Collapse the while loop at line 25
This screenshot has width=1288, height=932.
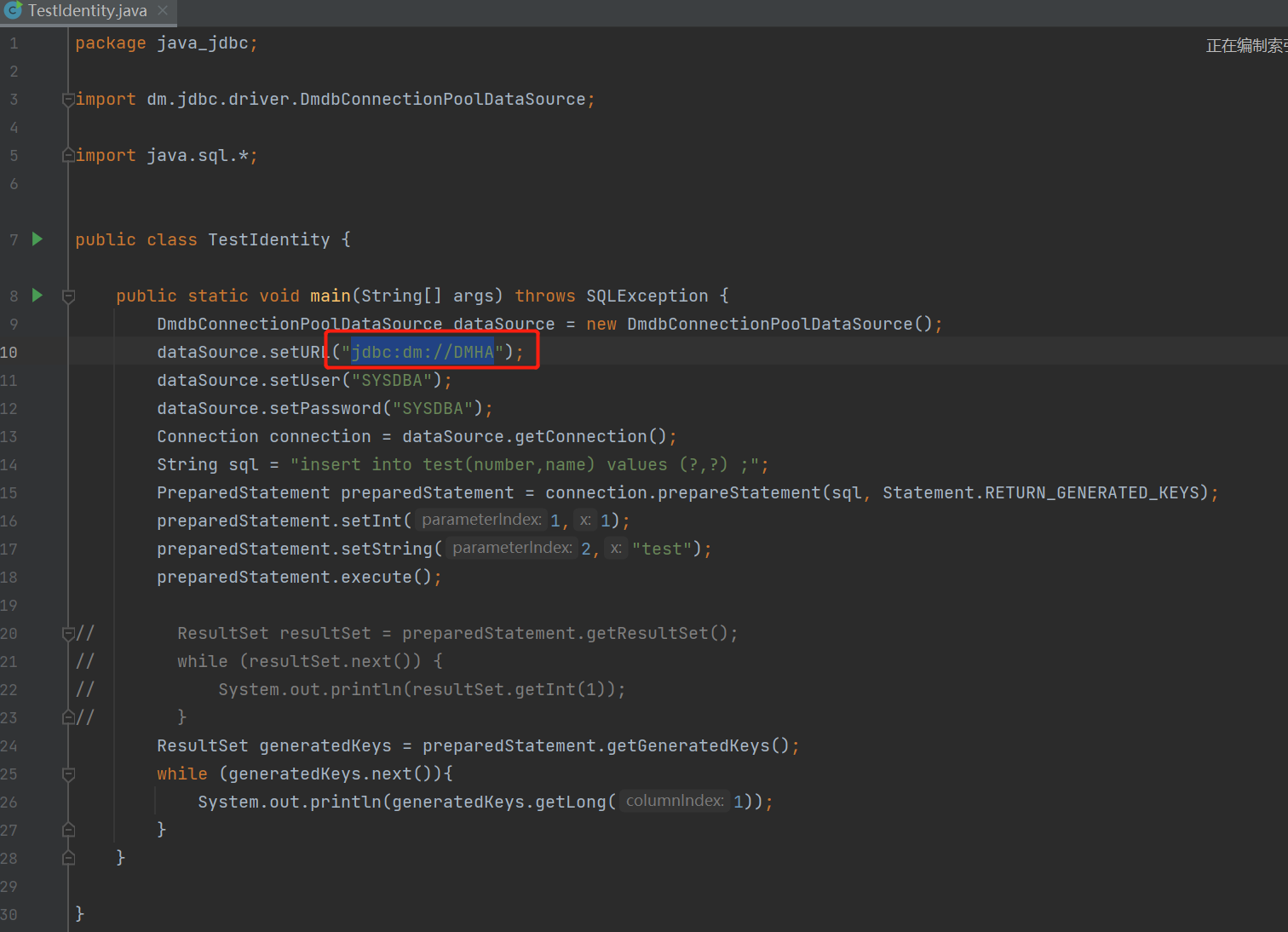coord(69,774)
